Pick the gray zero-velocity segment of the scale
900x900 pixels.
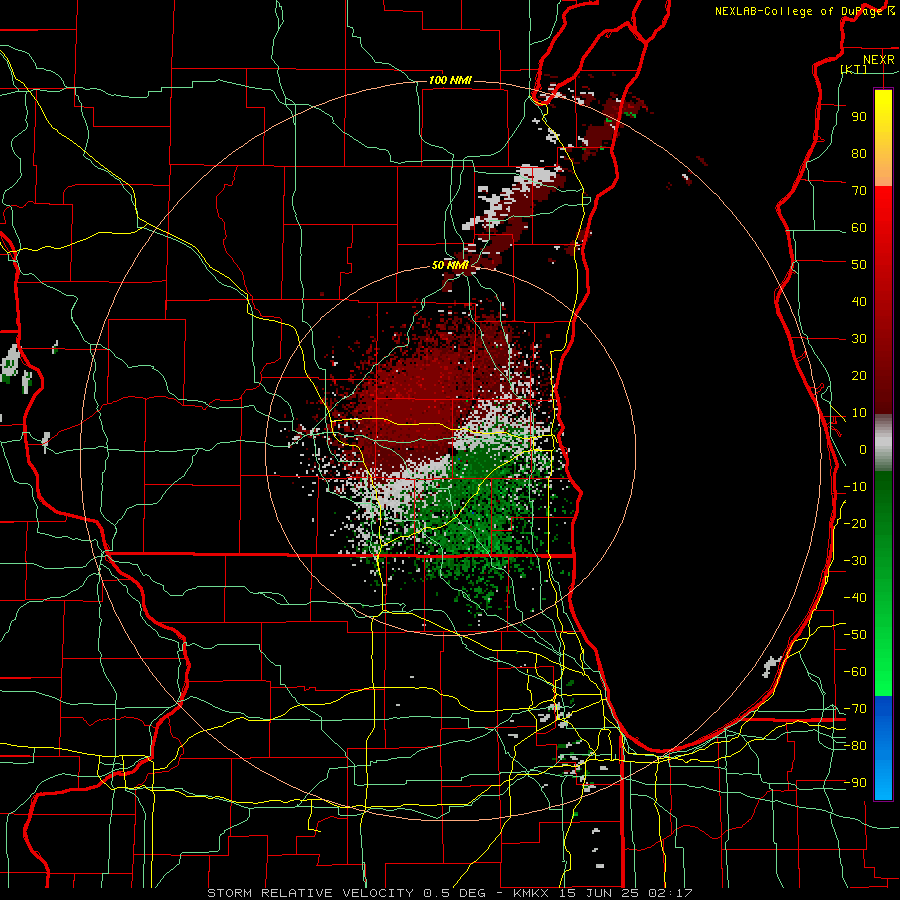pos(883,443)
